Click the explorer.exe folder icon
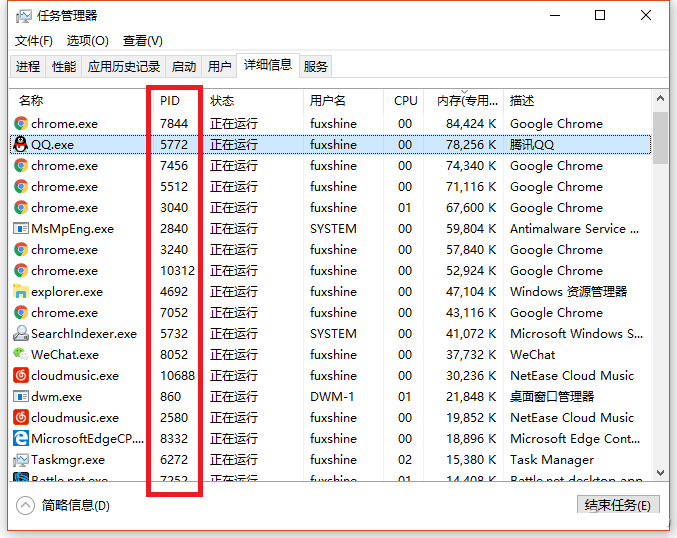Image resolution: width=677 pixels, height=538 pixels. click(21, 291)
